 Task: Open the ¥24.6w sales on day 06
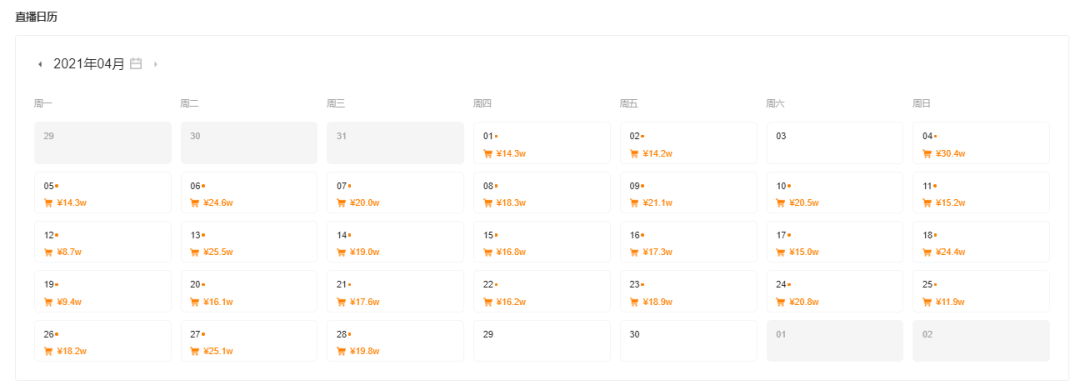(220, 203)
